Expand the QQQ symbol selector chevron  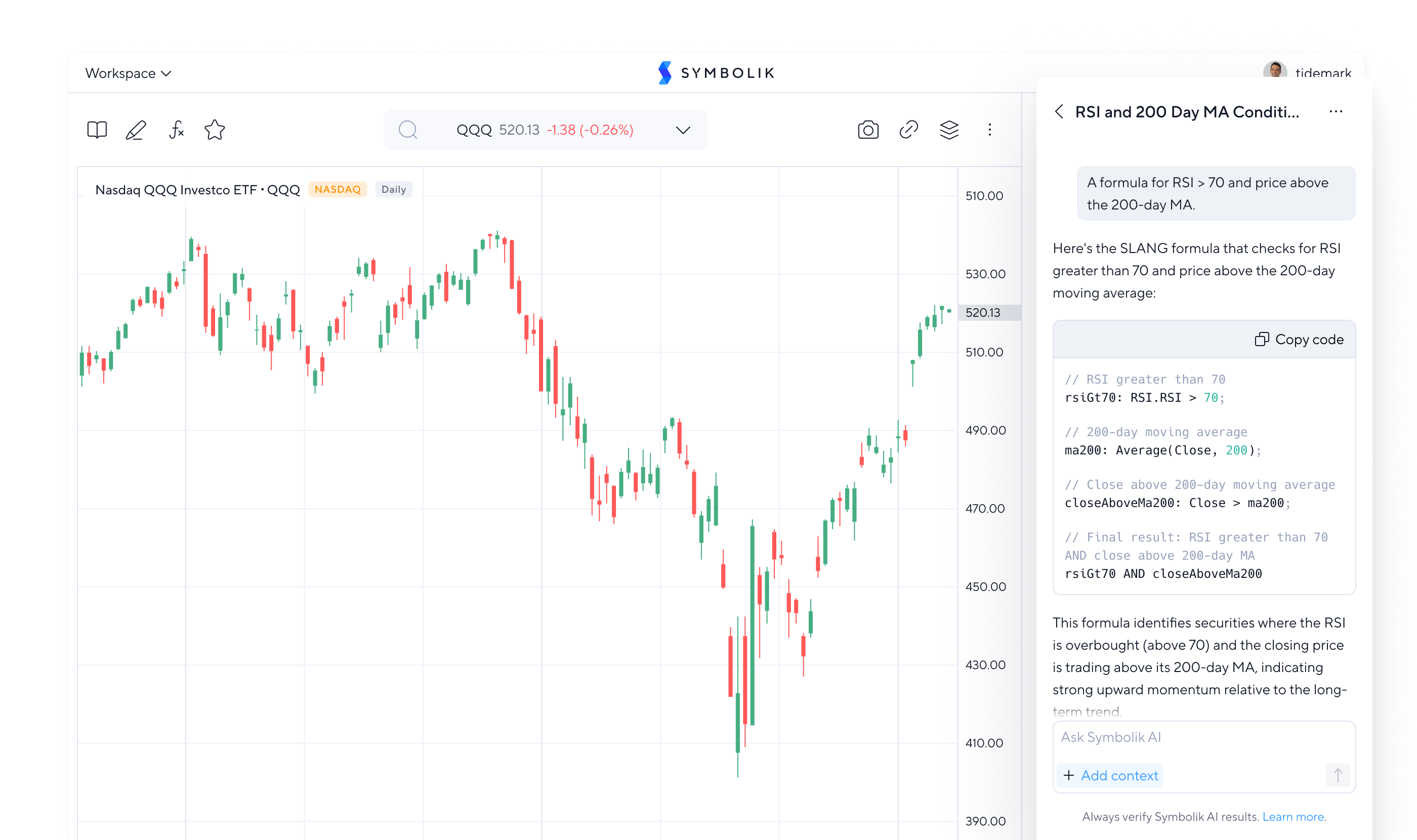(x=683, y=130)
